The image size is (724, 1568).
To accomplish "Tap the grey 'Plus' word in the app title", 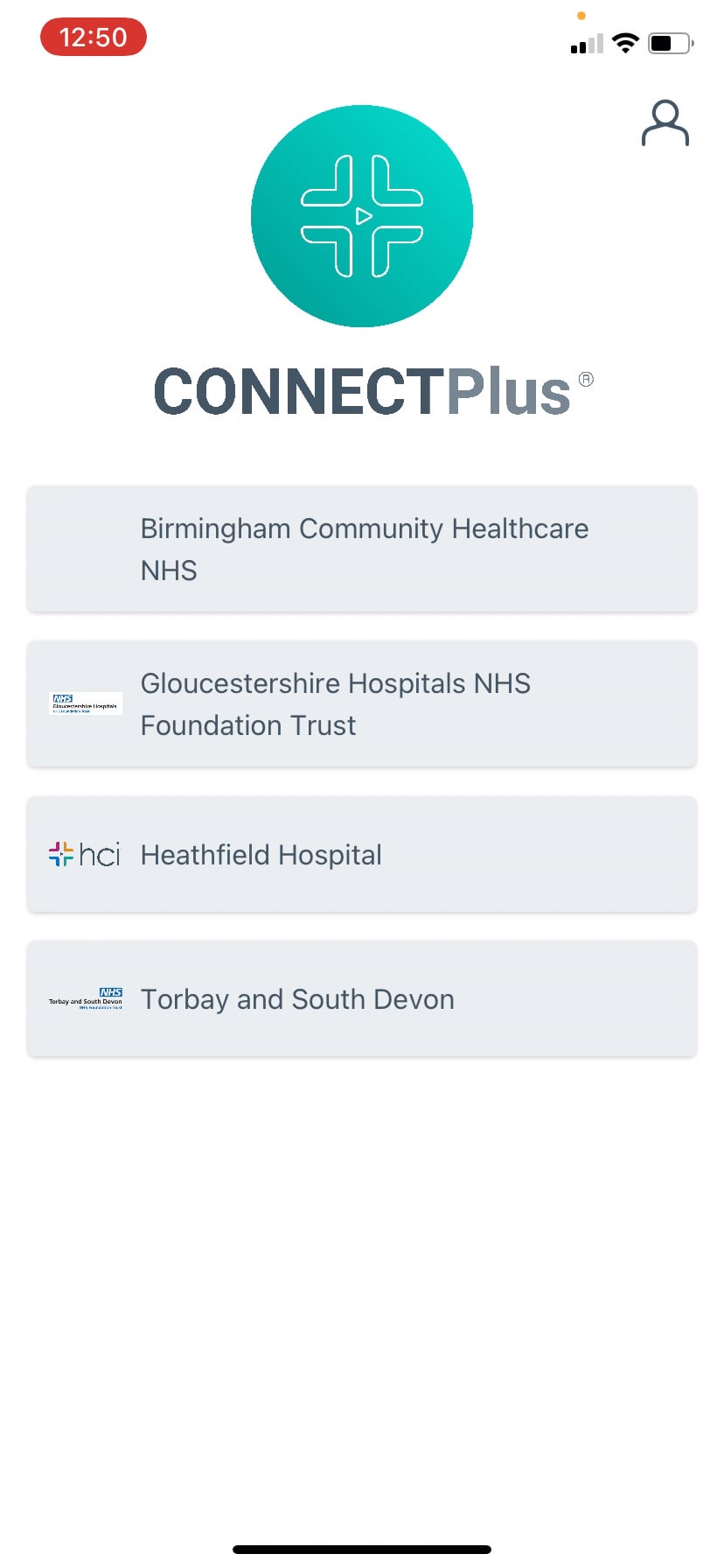I will (x=508, y=391).
